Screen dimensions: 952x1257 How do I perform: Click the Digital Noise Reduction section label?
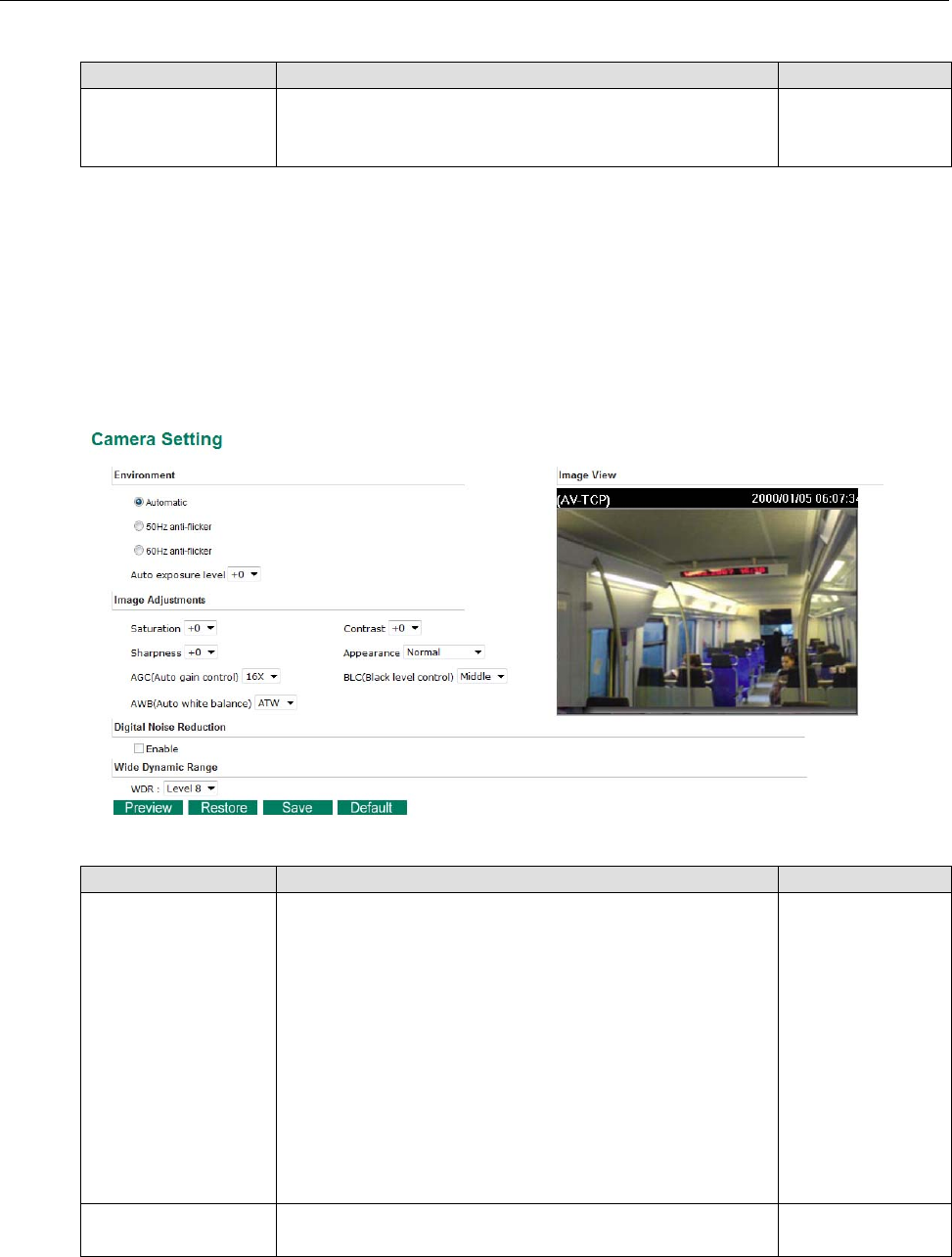pos(169,727)
